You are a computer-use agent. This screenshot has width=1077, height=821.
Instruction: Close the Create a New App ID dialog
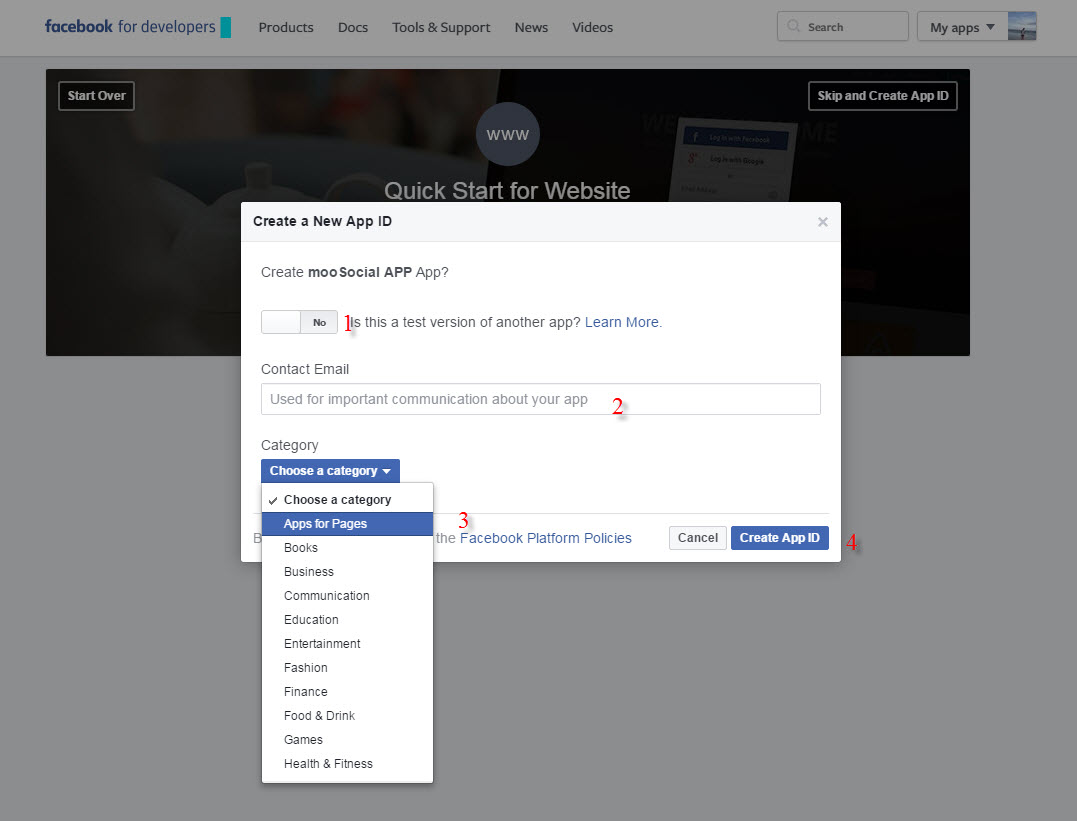(822, 222)
